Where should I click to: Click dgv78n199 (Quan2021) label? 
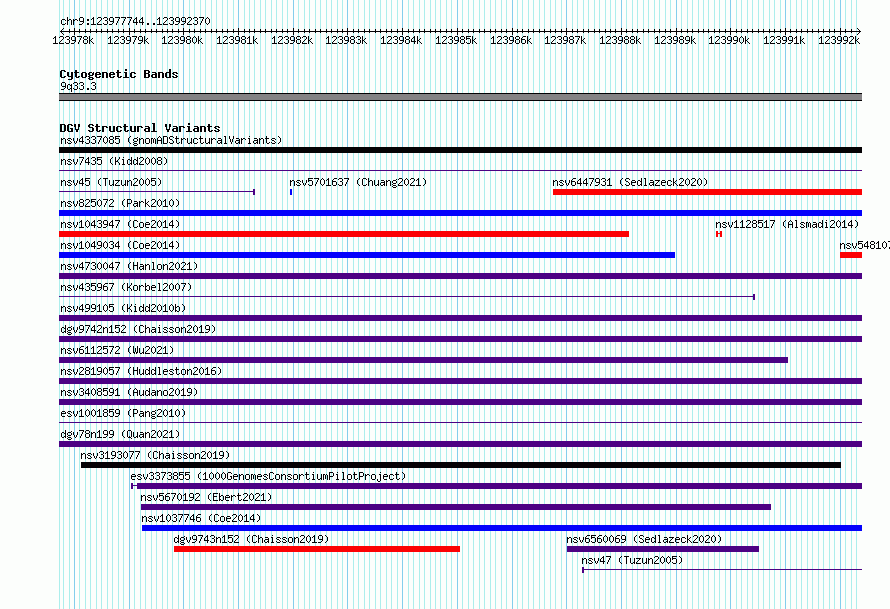[x=120, y=434]
